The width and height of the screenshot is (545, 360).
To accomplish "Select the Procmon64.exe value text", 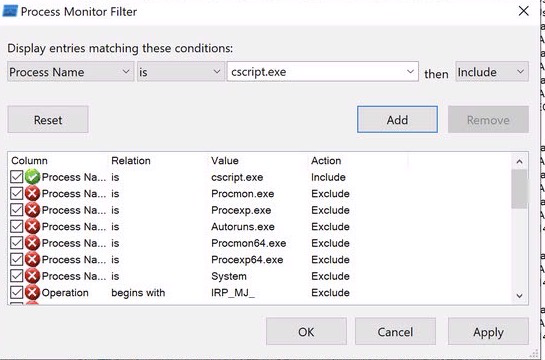I will (249, 243).
